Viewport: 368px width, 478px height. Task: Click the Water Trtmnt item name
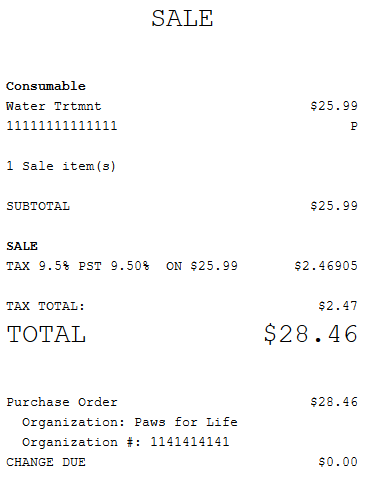pyautogui.click(x=54, y=106)
